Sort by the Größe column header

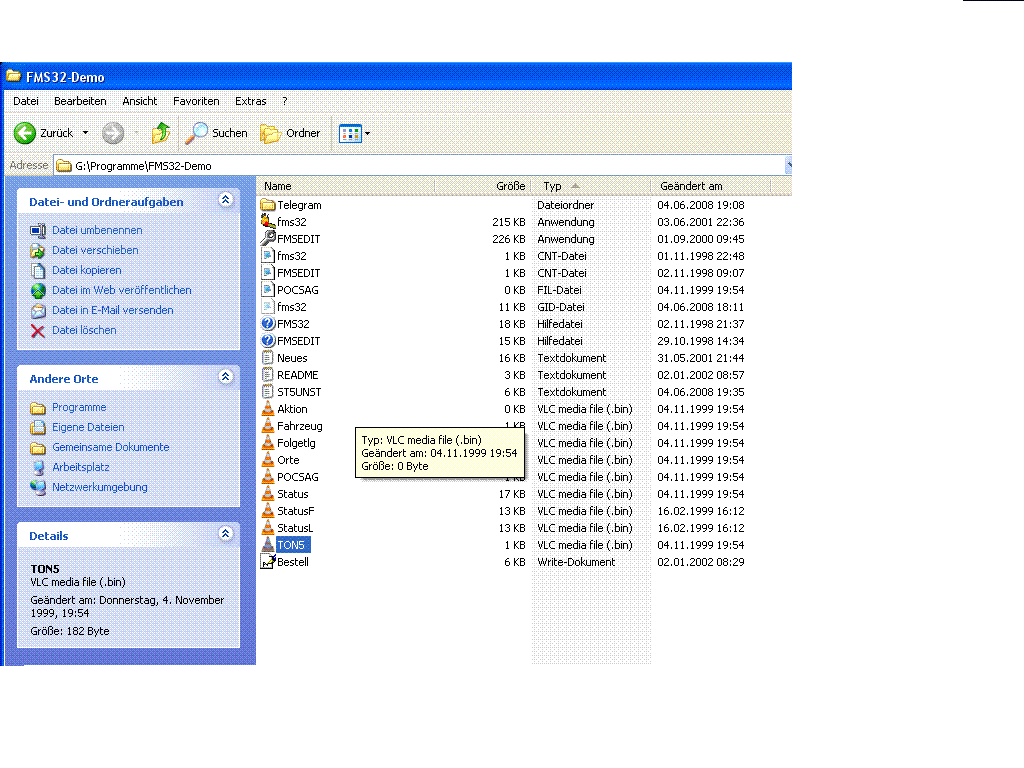pos(483,186)
